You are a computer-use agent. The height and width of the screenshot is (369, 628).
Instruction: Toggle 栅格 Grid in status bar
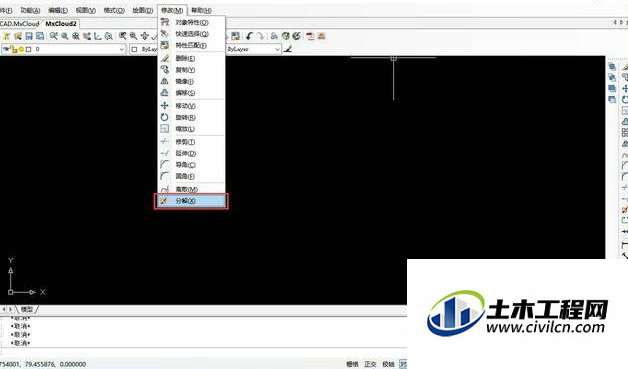click(352, 364)
